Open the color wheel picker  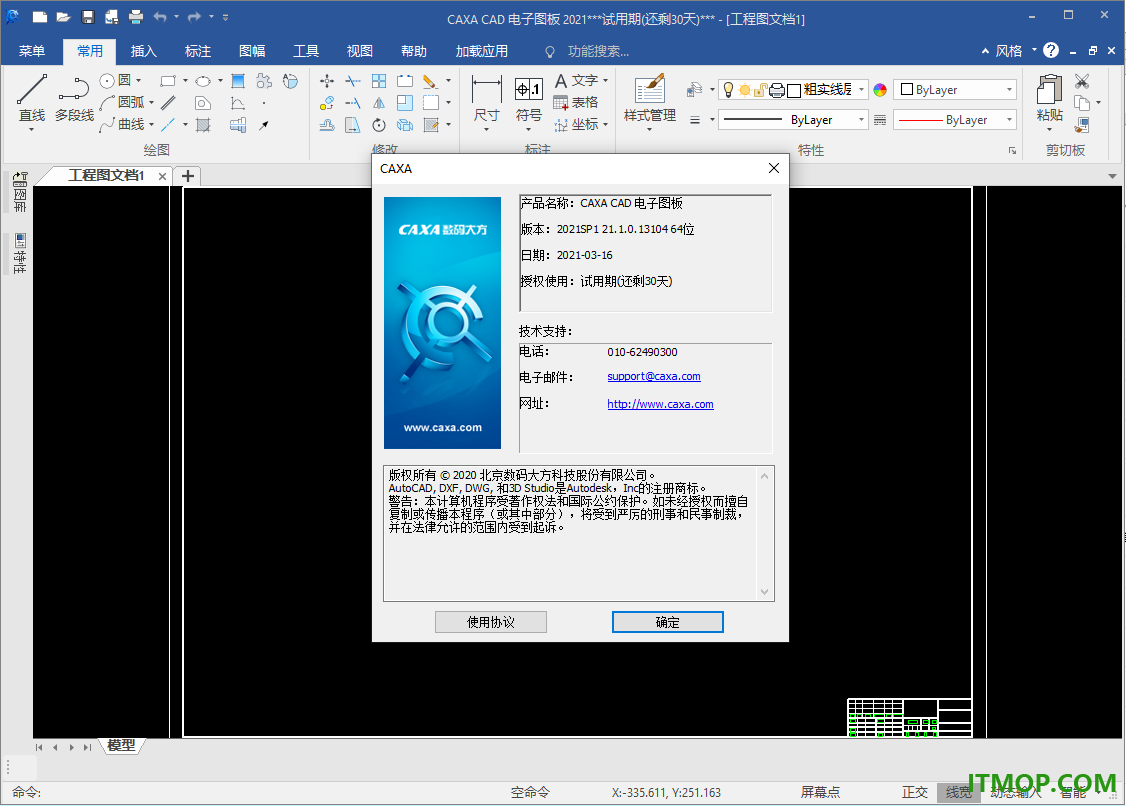pyautogui.click(x=880, y=90)
